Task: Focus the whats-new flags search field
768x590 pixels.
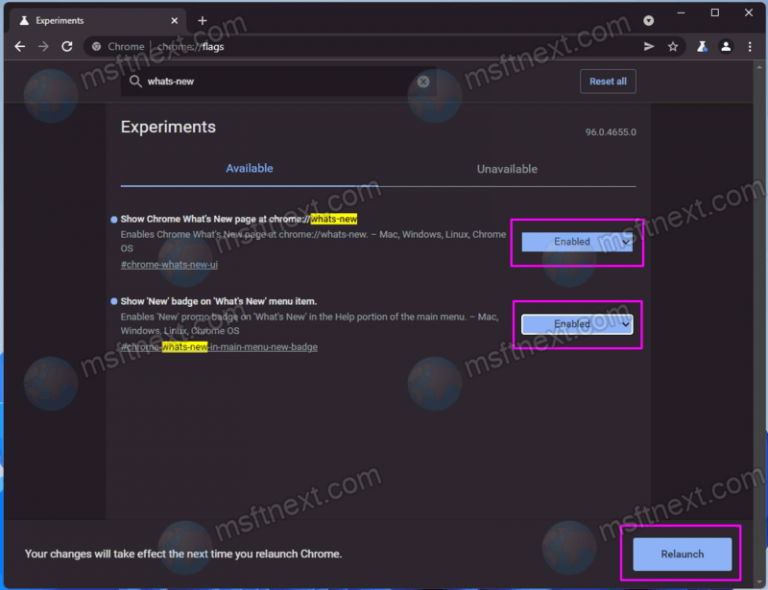Action: pos(279,81)
